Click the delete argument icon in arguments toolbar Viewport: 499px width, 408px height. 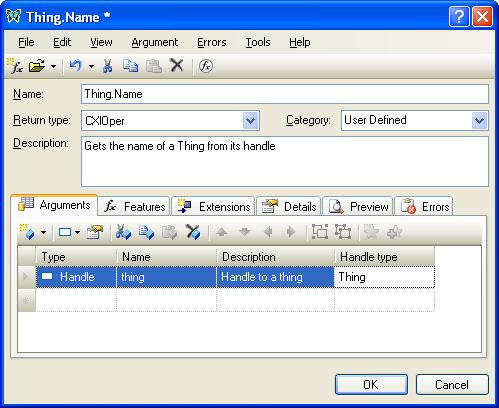tap(193, 232)
